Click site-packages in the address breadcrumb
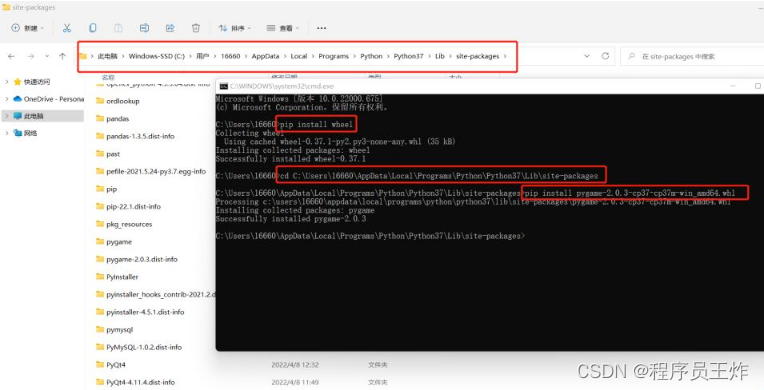 click(478, 57)
